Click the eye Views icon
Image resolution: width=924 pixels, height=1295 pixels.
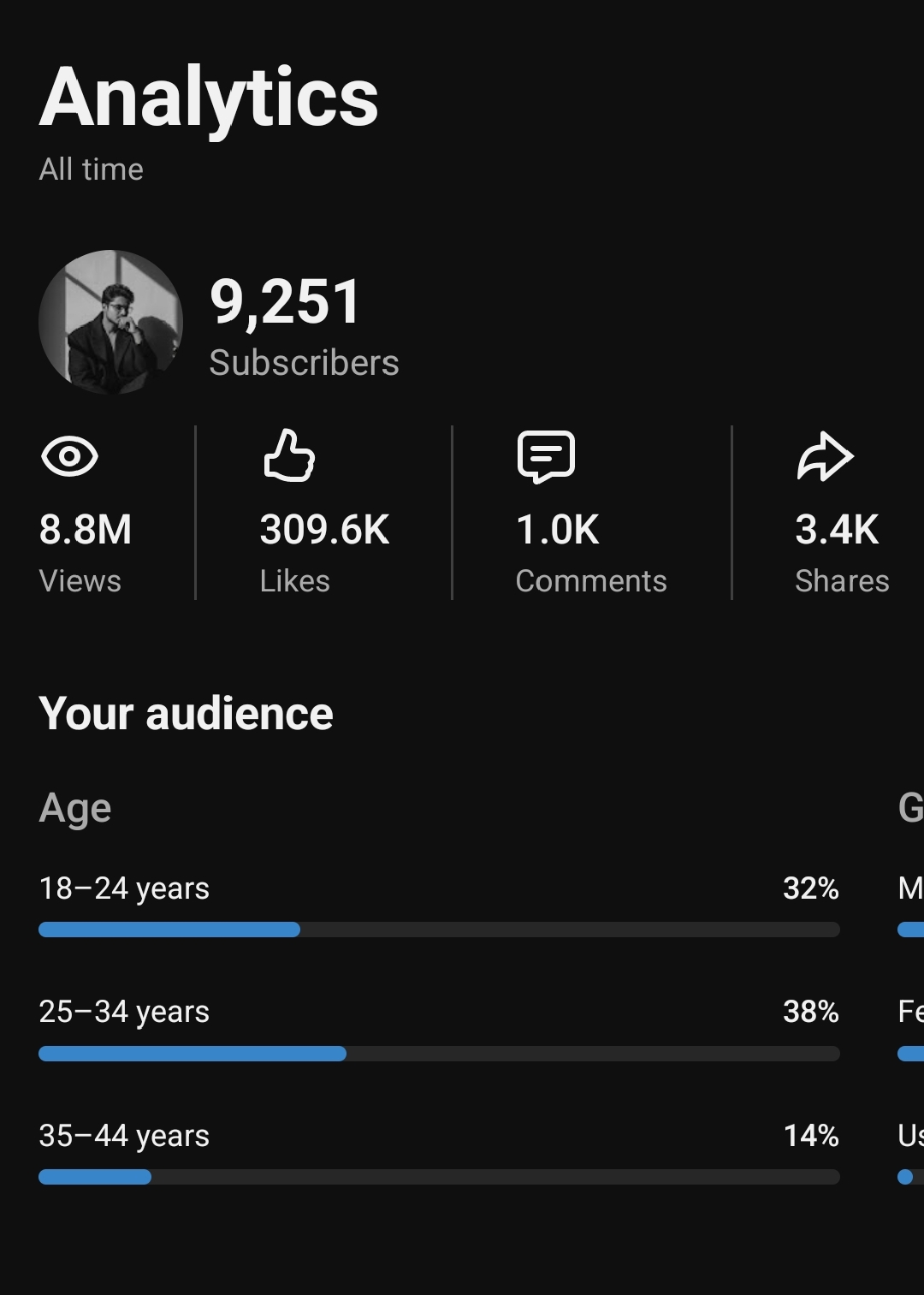click(69, 456)
